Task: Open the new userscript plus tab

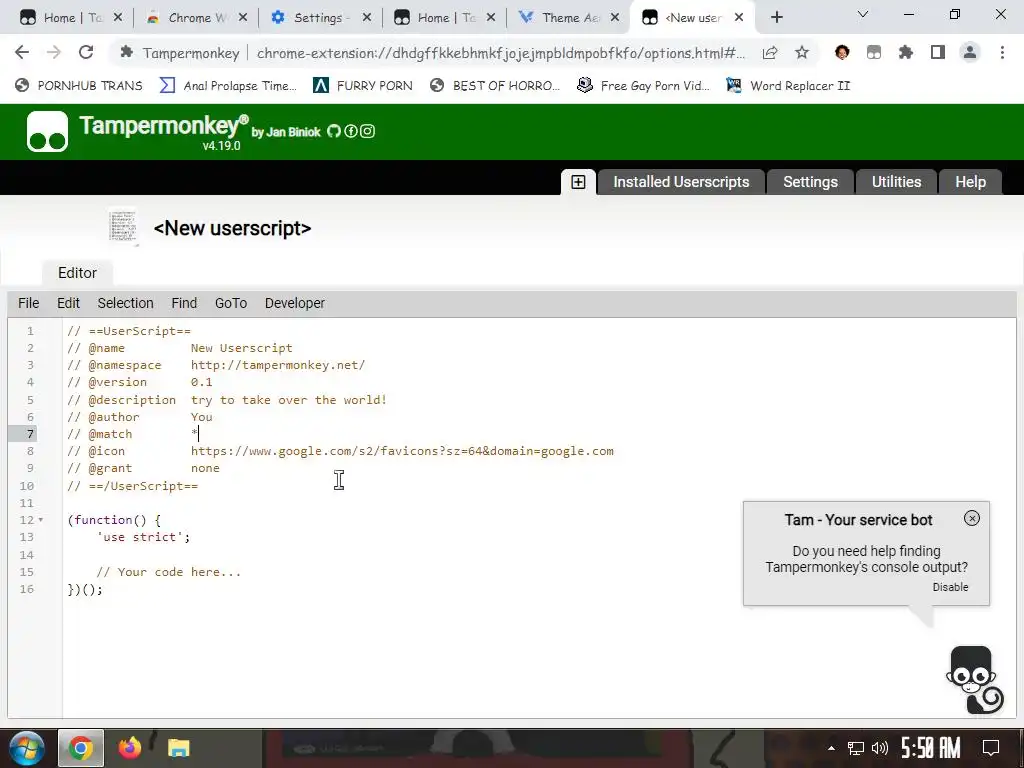Action: tap(578, 182)
